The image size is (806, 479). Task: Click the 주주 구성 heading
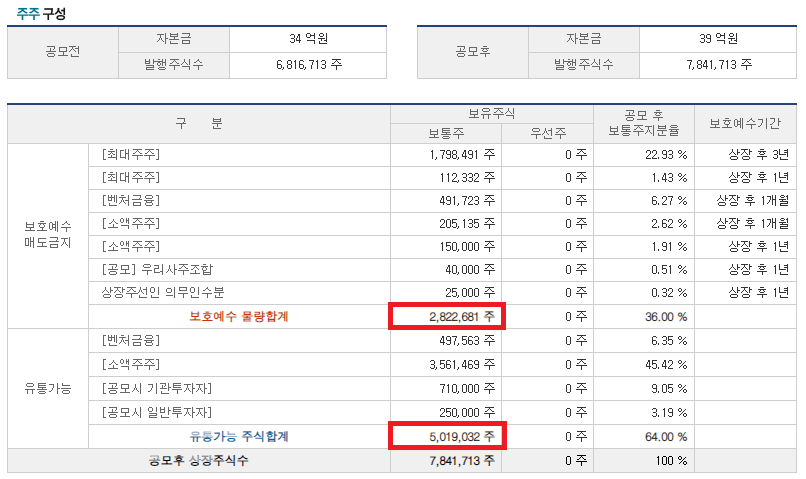pos(41,13)
